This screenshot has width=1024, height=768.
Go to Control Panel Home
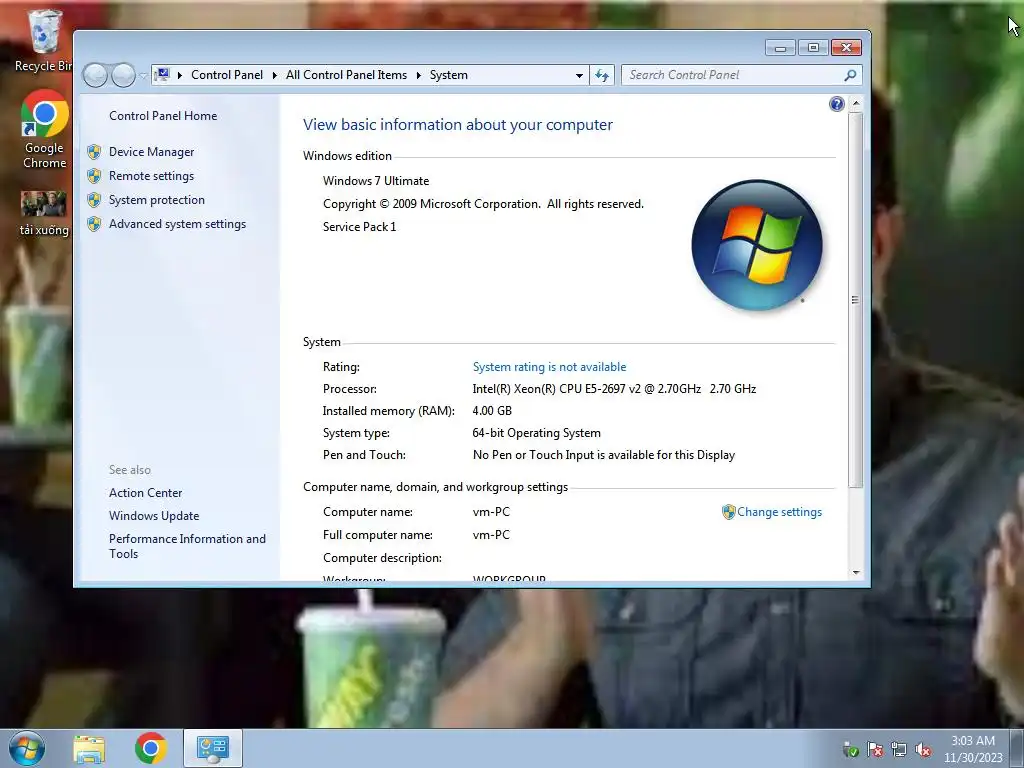(163, 116)
